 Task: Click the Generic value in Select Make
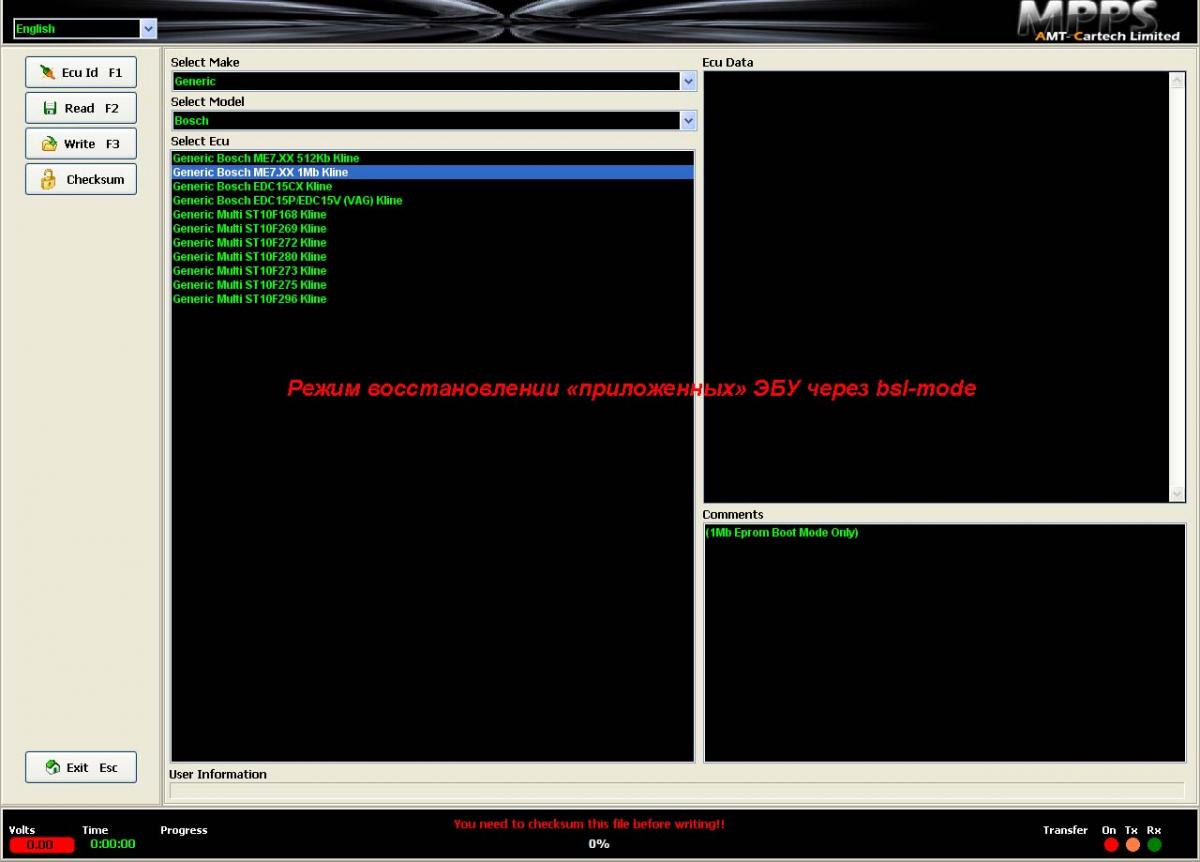(x=195, y=82)
